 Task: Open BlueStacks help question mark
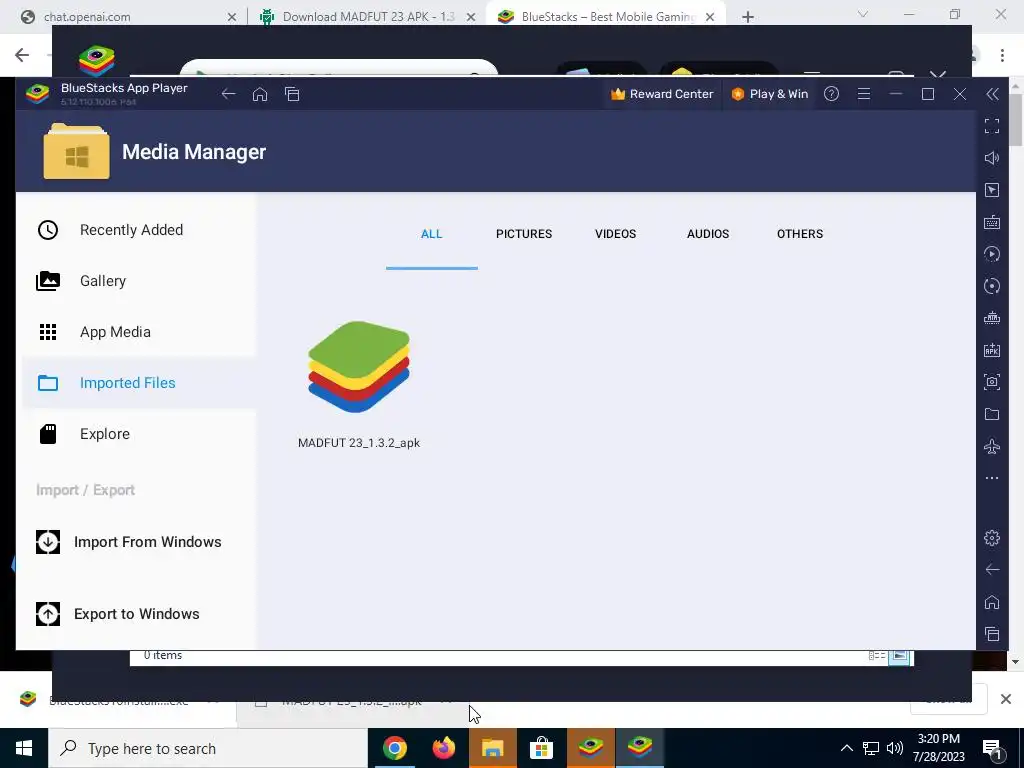click(831, 94)
